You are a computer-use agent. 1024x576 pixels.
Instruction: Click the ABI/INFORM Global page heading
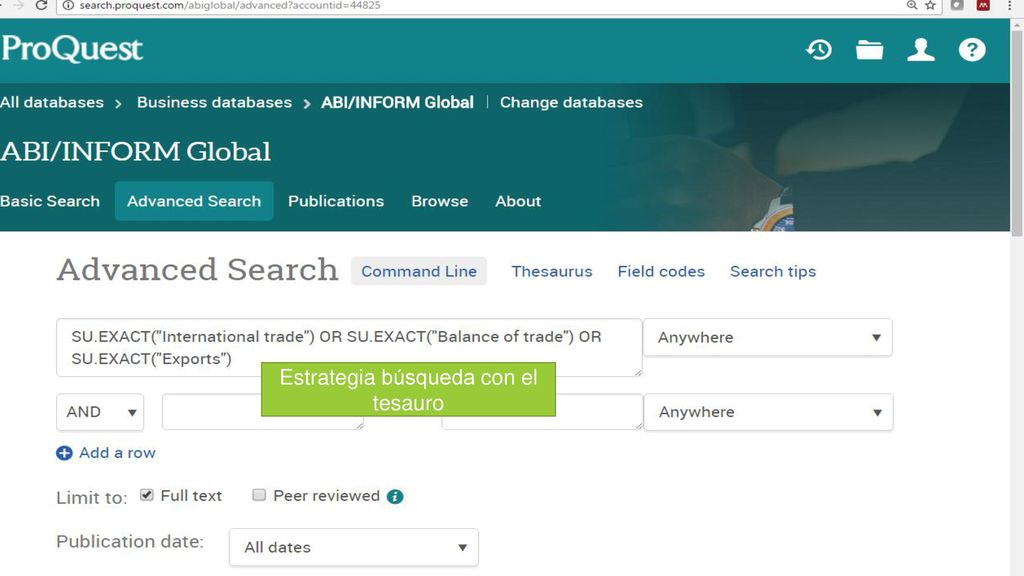(x=135, y=152)
